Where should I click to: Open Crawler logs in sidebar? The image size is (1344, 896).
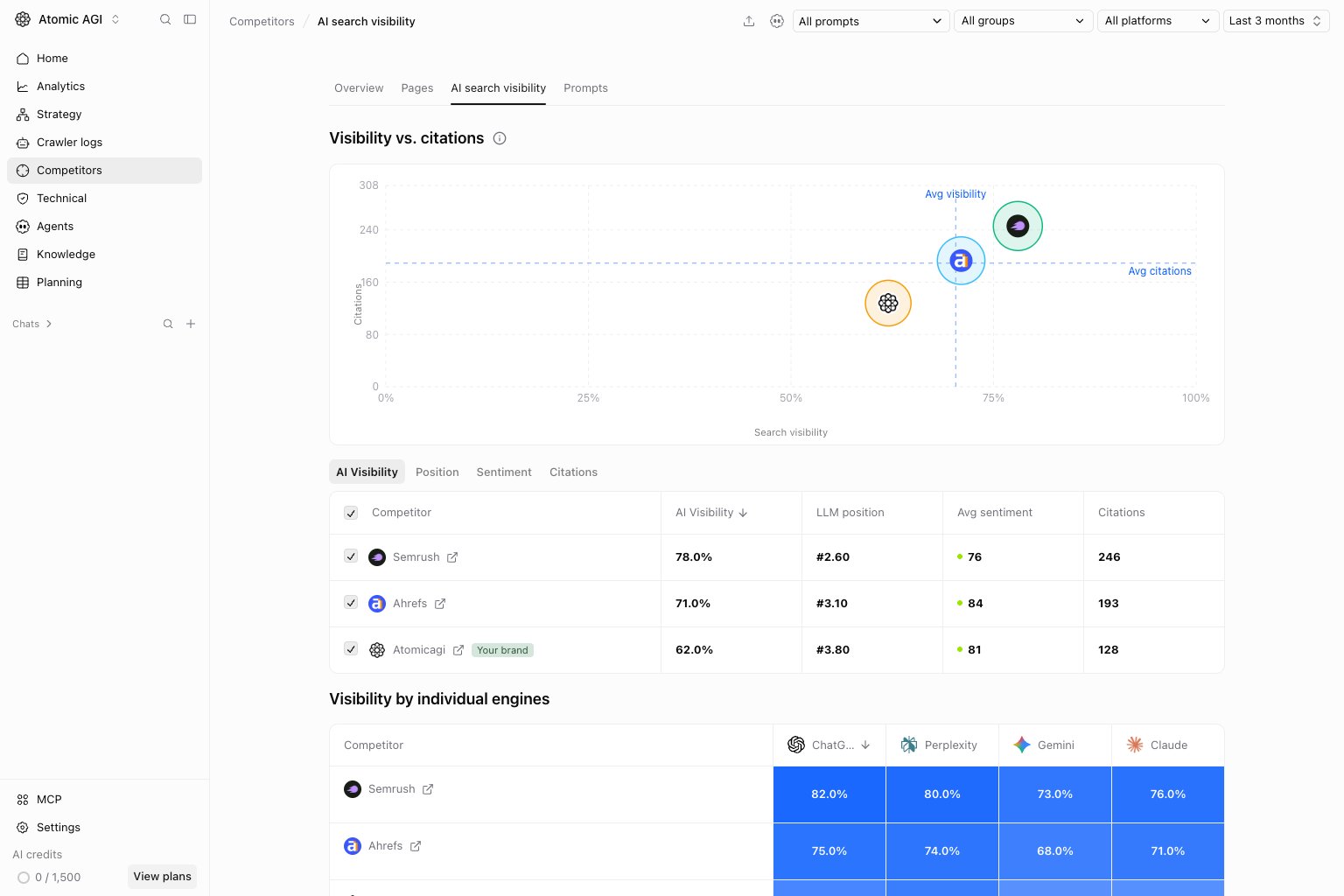pyautogui.click(x=104, y=143)
